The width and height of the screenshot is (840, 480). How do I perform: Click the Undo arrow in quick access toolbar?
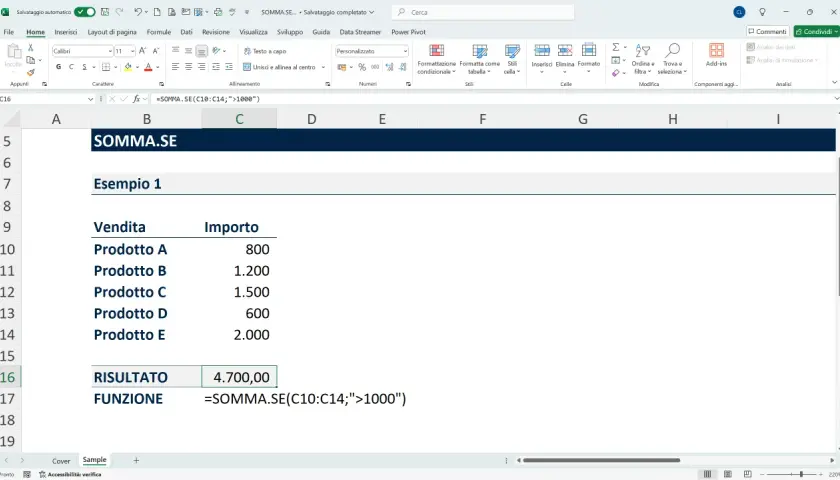[x=138, y=12]
